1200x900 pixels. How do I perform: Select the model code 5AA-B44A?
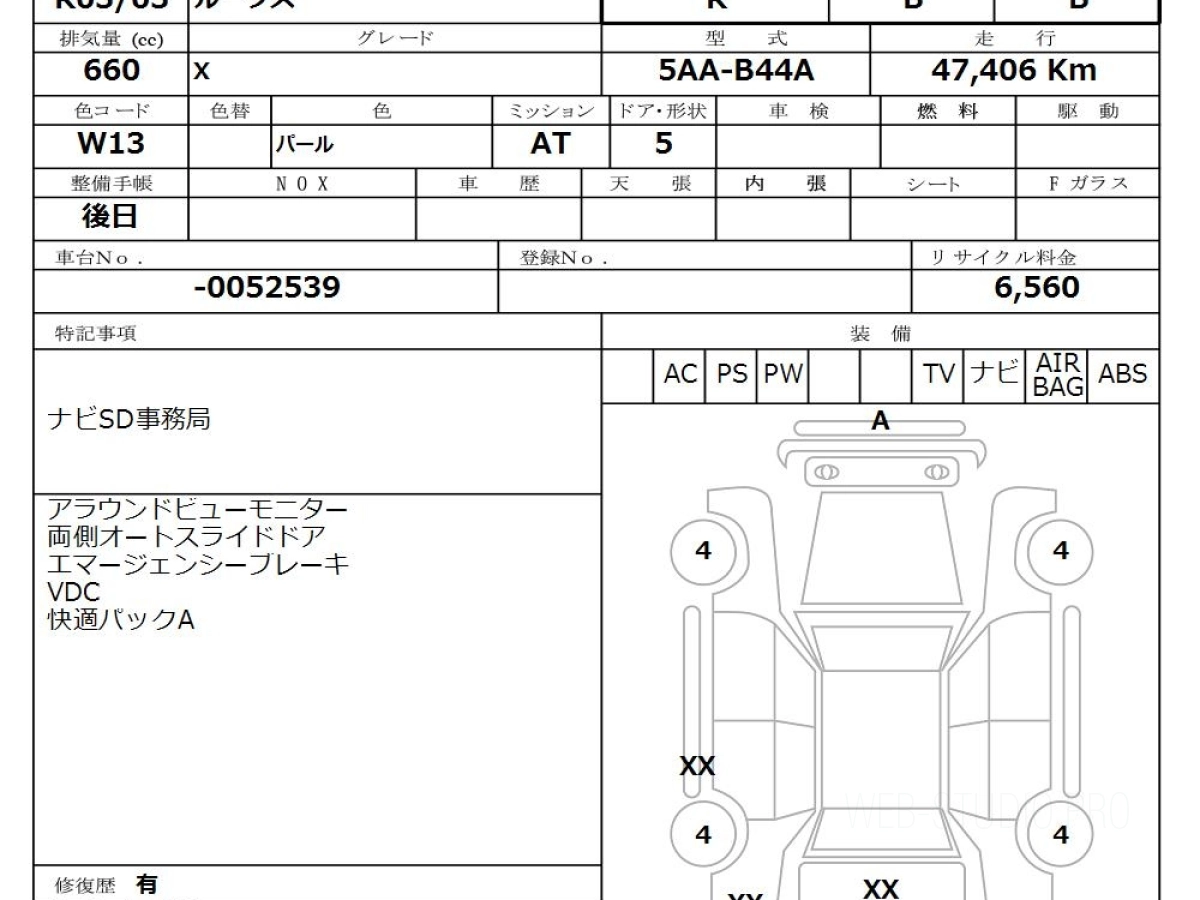click(x=736, y=71)
